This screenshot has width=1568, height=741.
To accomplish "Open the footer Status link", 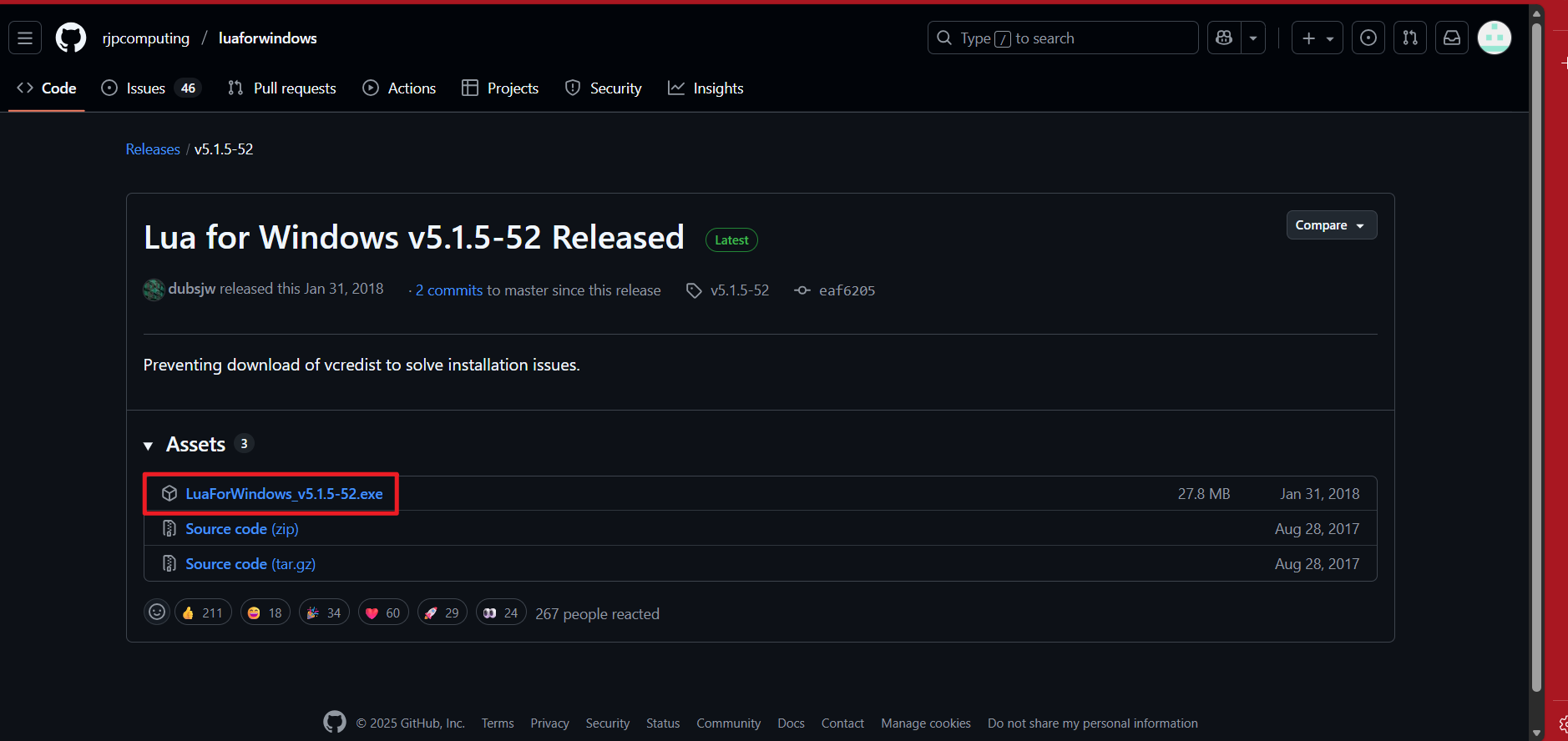I will tap(663, 723).
